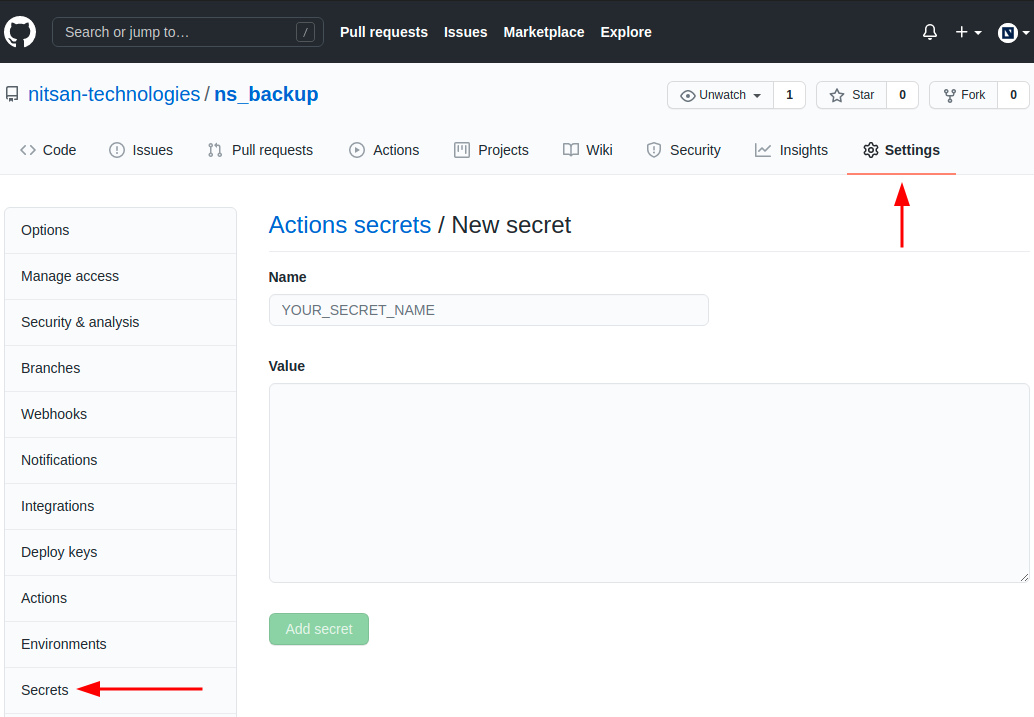This screenshot has height=717, width=1034.
Task: Select Webhooks in the sidebar
Action: click(x=54, y=414)
